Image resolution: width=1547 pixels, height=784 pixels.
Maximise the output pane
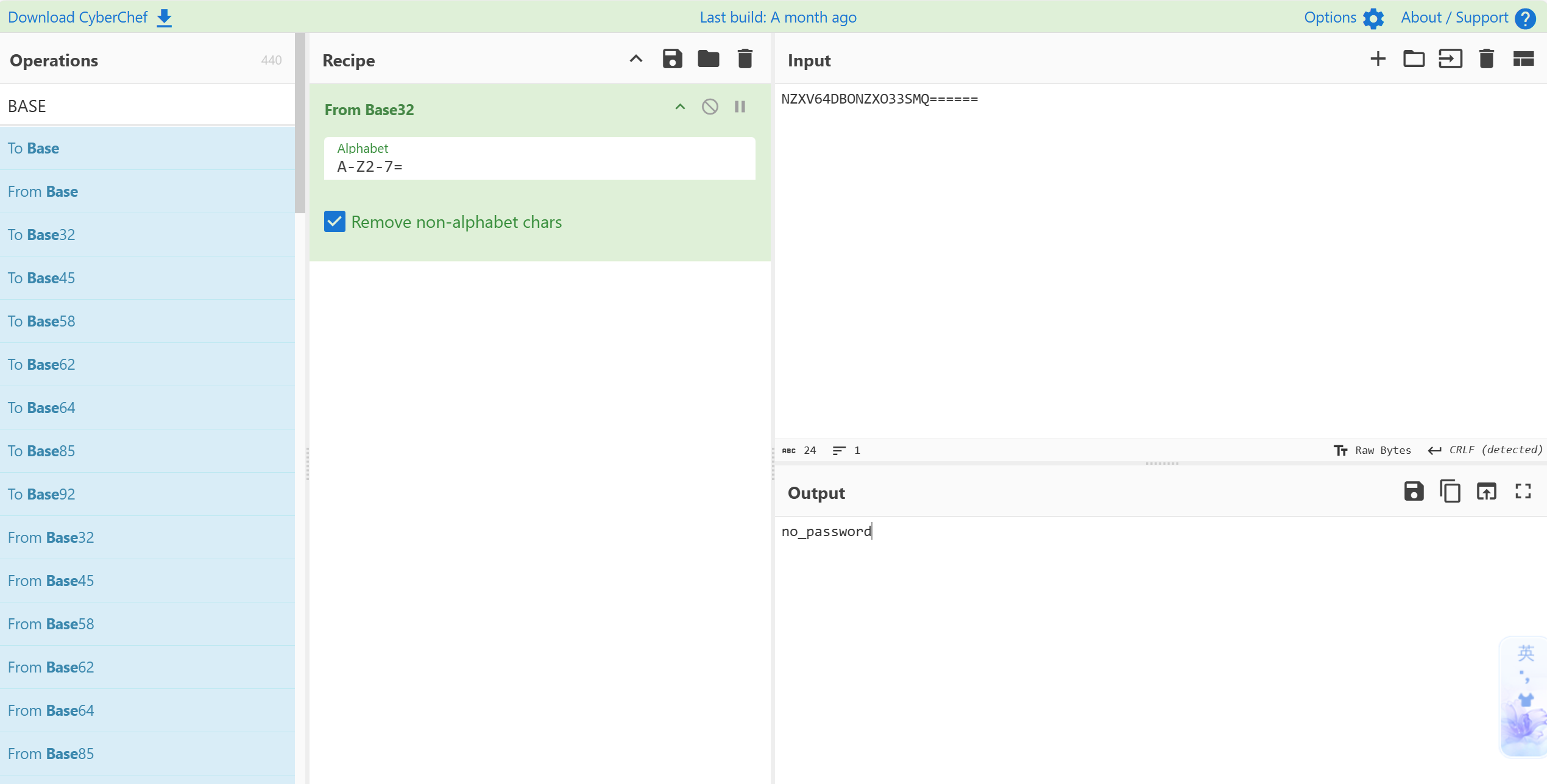point(1523,491)
